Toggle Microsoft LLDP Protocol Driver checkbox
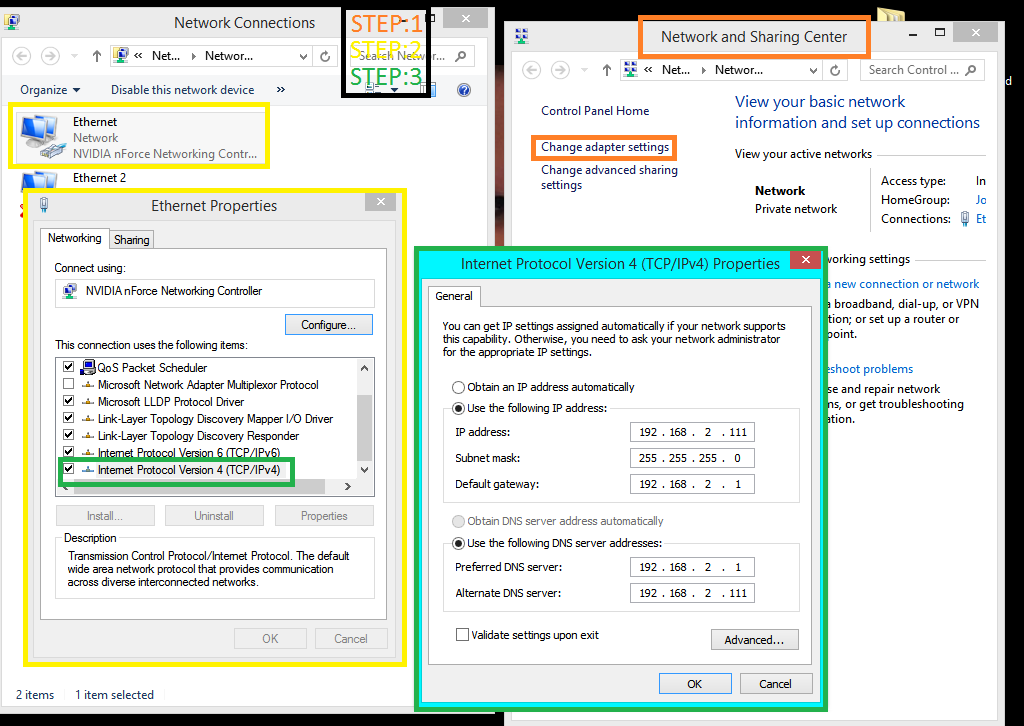This screenshot has width=1024, height=726. coord(69,401)
